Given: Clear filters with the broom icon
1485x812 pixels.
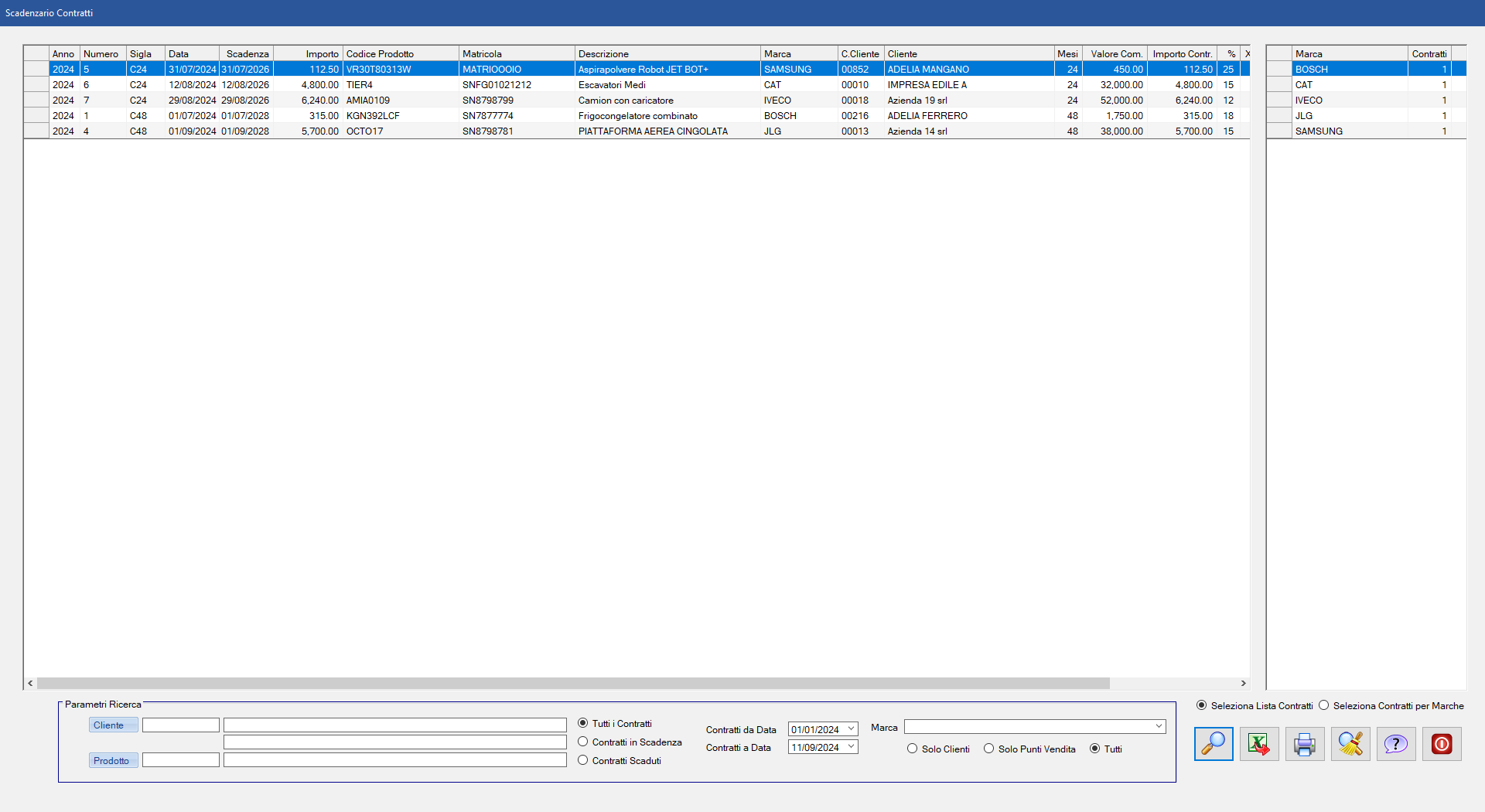Looking at the screenshot, I should [1350, 744].
